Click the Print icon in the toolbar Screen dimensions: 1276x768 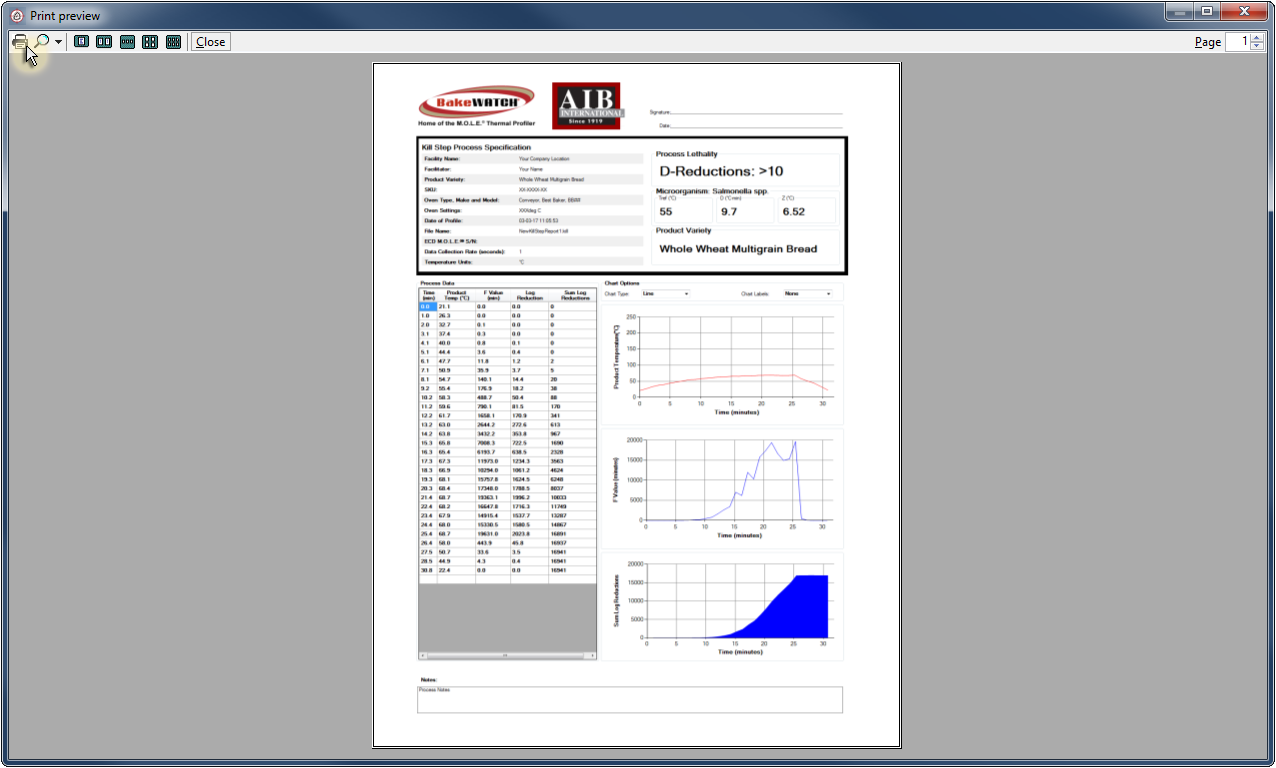pyautogui.click(x=19, y=42)
